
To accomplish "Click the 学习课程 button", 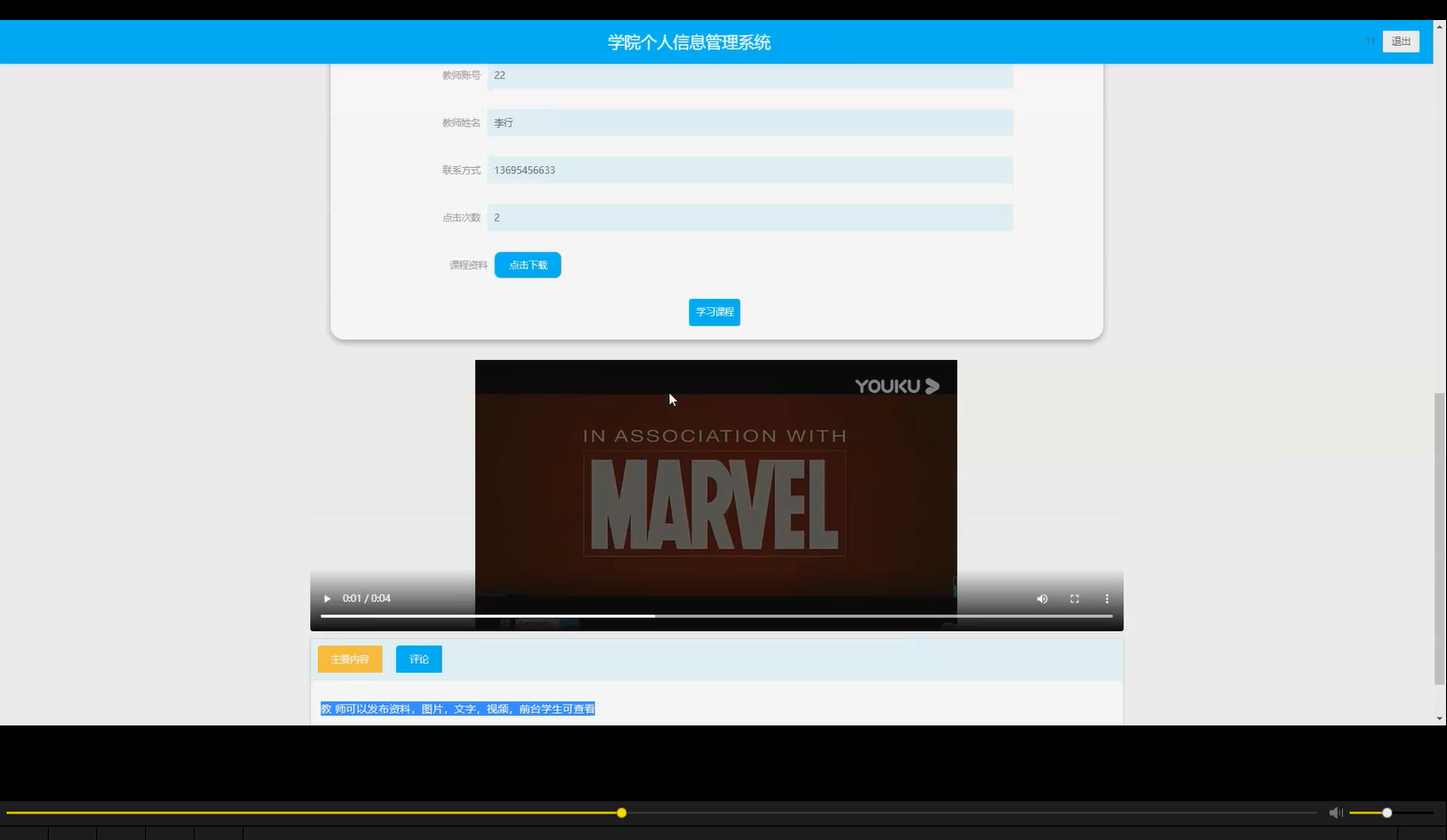I will (x=715, y=312).
